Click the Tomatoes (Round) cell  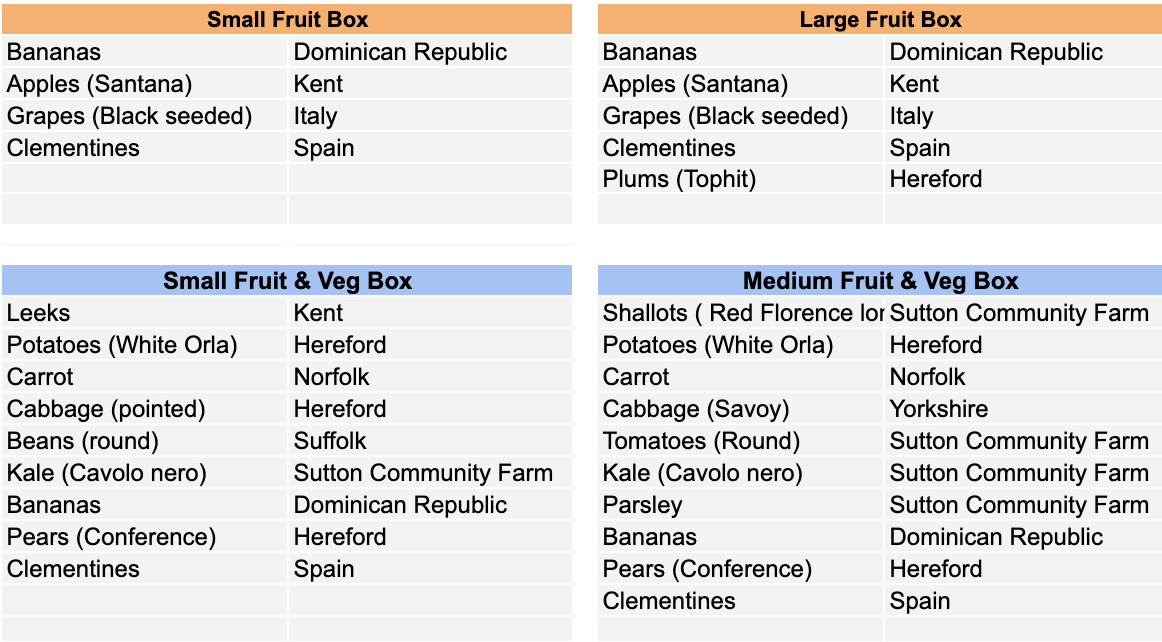(x=740, y=441)
